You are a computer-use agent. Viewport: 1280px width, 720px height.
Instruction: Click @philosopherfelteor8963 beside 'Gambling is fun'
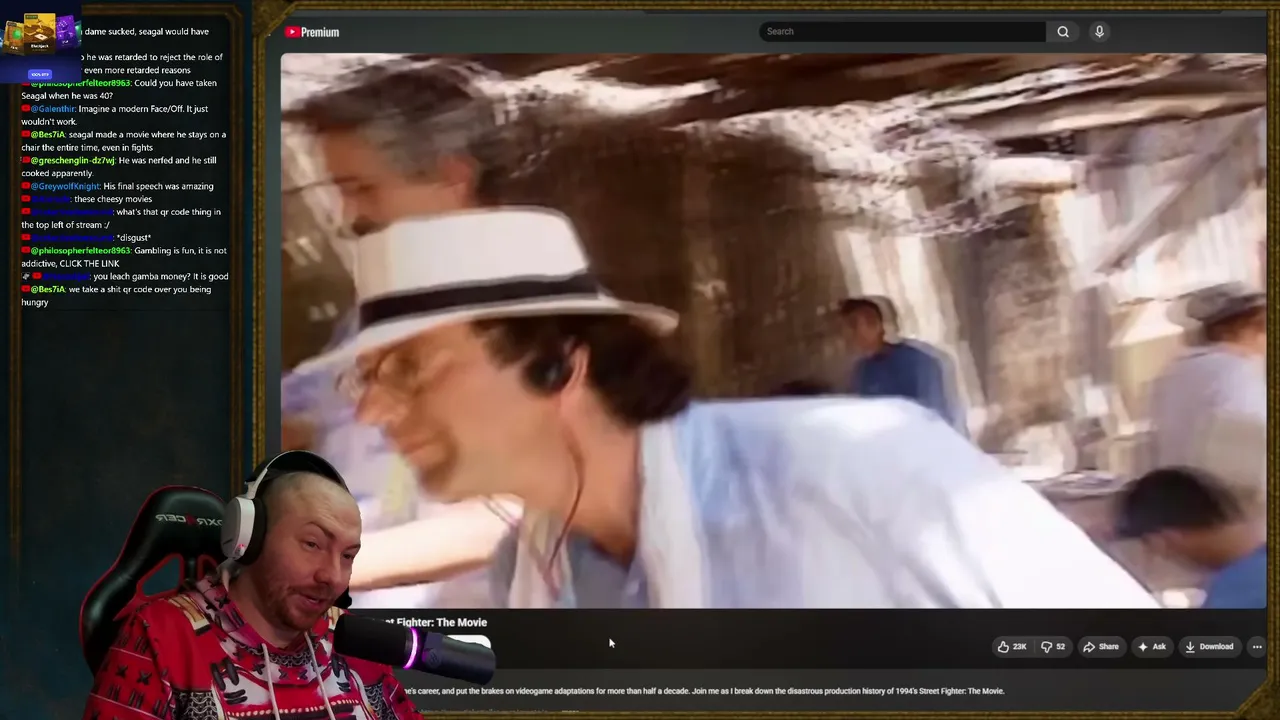coord(80,250)
